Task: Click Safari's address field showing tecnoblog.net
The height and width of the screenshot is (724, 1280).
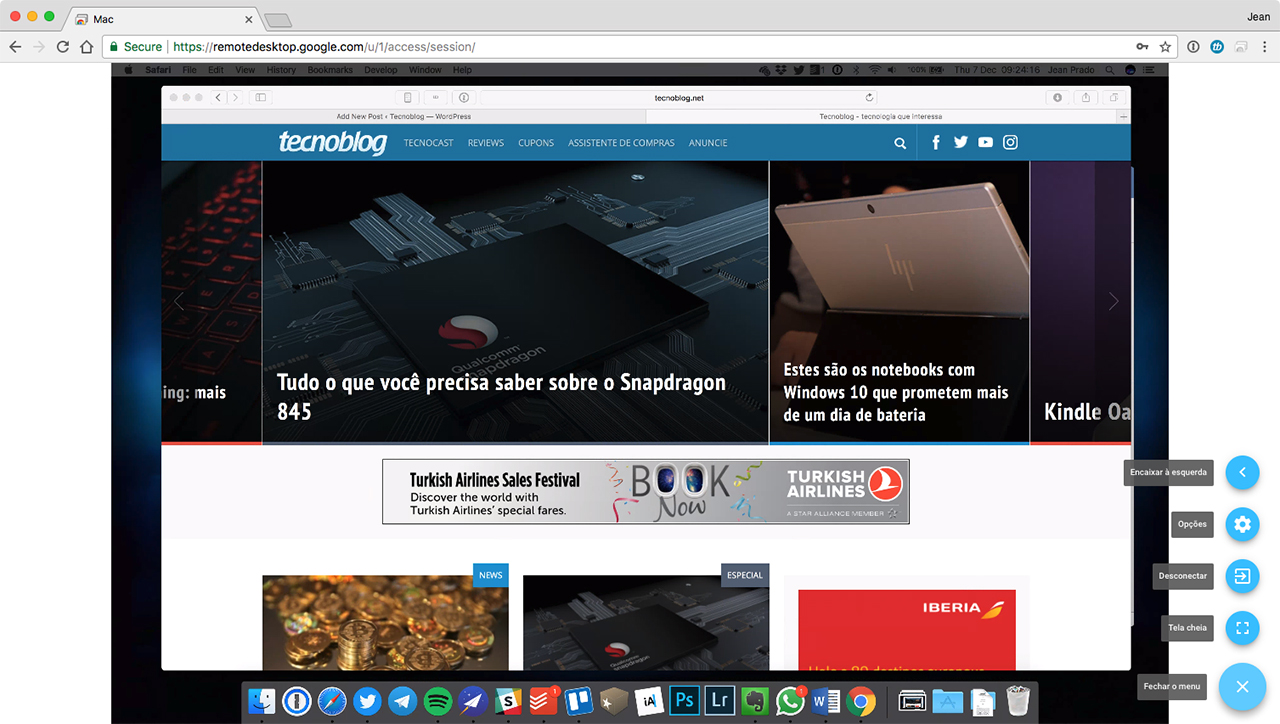Action: pos(680,98)
